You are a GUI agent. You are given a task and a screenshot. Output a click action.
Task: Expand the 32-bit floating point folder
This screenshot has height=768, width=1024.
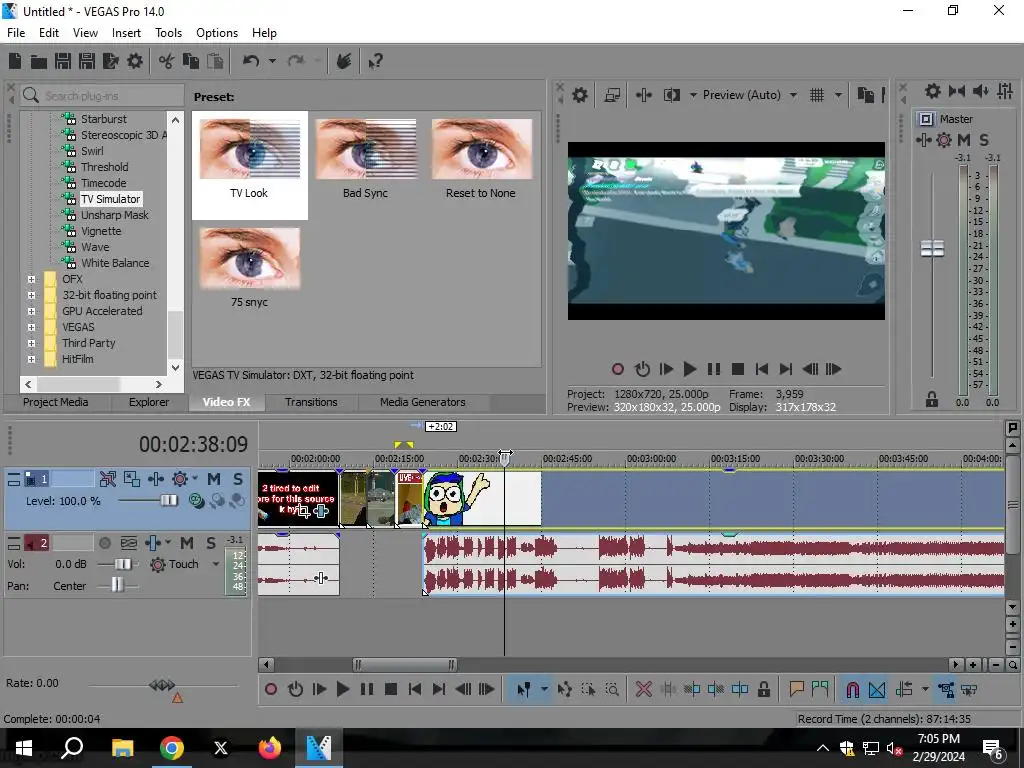[31, 295]
